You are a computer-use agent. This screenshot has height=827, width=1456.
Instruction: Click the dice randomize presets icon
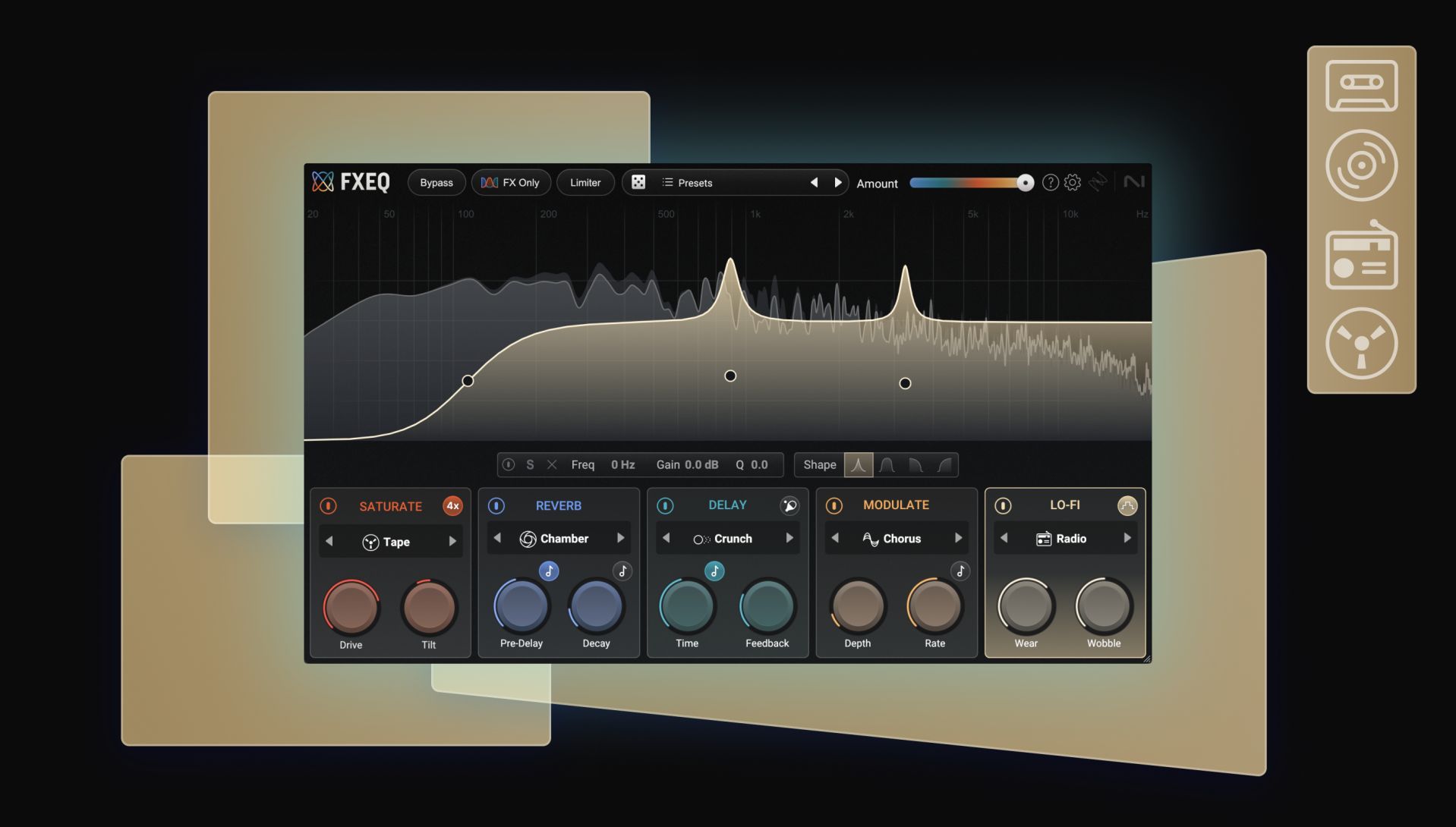(638, 182)
